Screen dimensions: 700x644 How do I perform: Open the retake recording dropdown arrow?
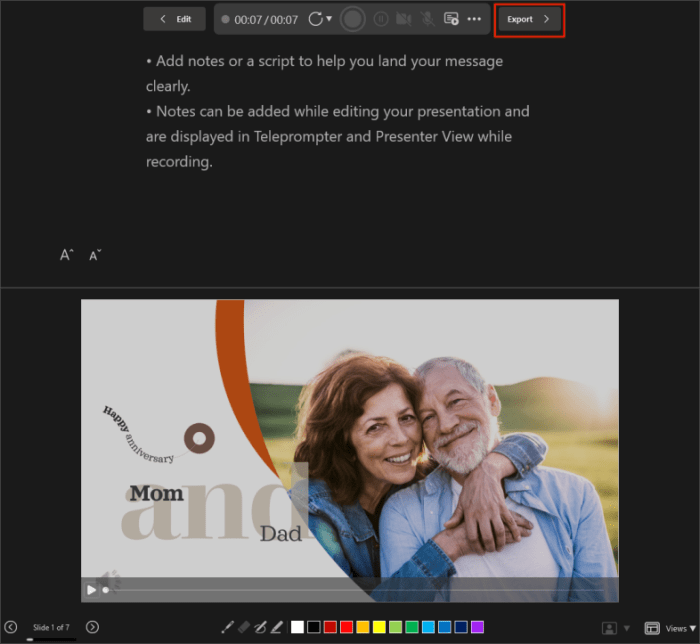[328, 19]
